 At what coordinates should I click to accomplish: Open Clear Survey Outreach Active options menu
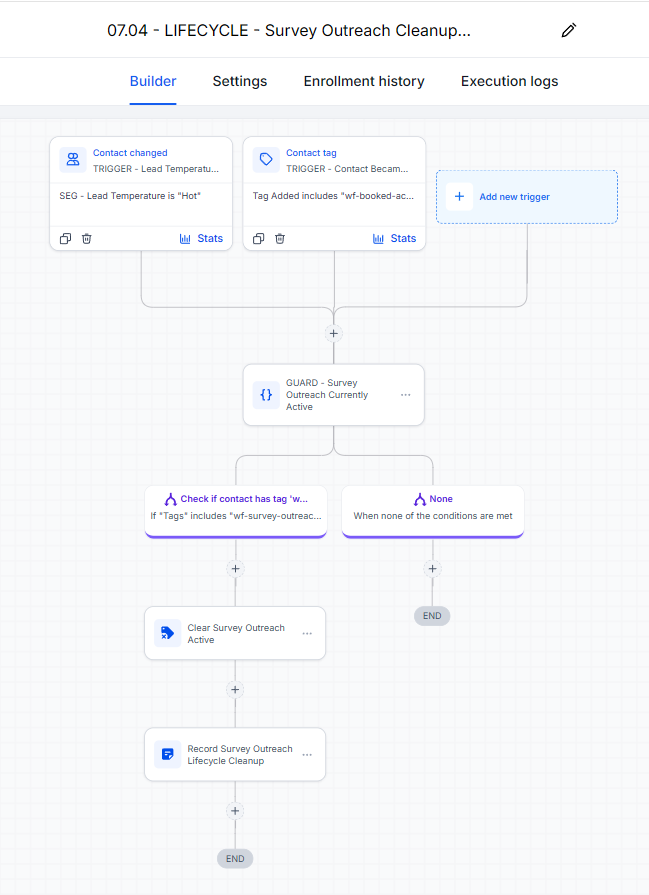(x=307, y=634)
